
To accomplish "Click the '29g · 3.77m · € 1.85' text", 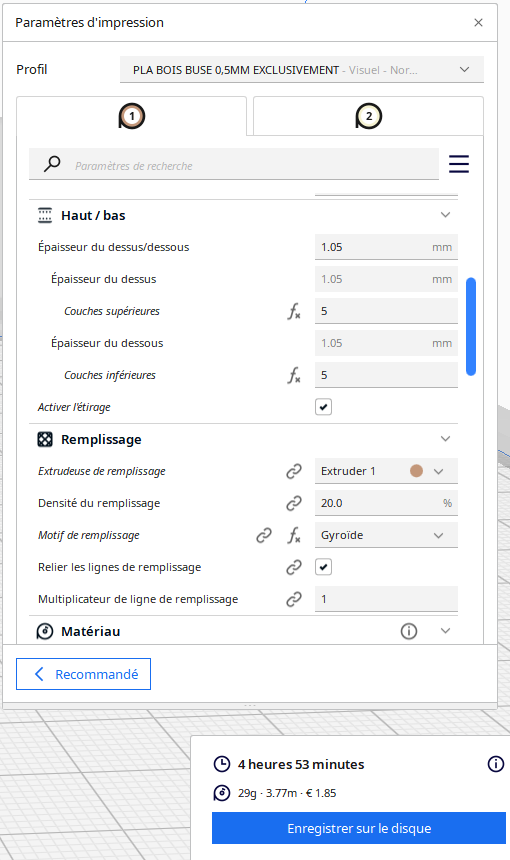I will click(287, 793).
